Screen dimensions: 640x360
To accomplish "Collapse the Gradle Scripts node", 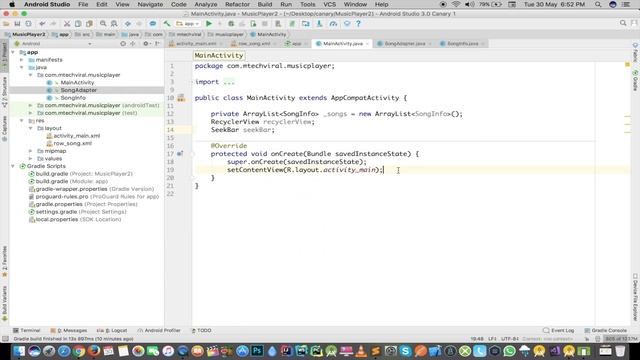I will pyautogui.click(x=13, y=166).
